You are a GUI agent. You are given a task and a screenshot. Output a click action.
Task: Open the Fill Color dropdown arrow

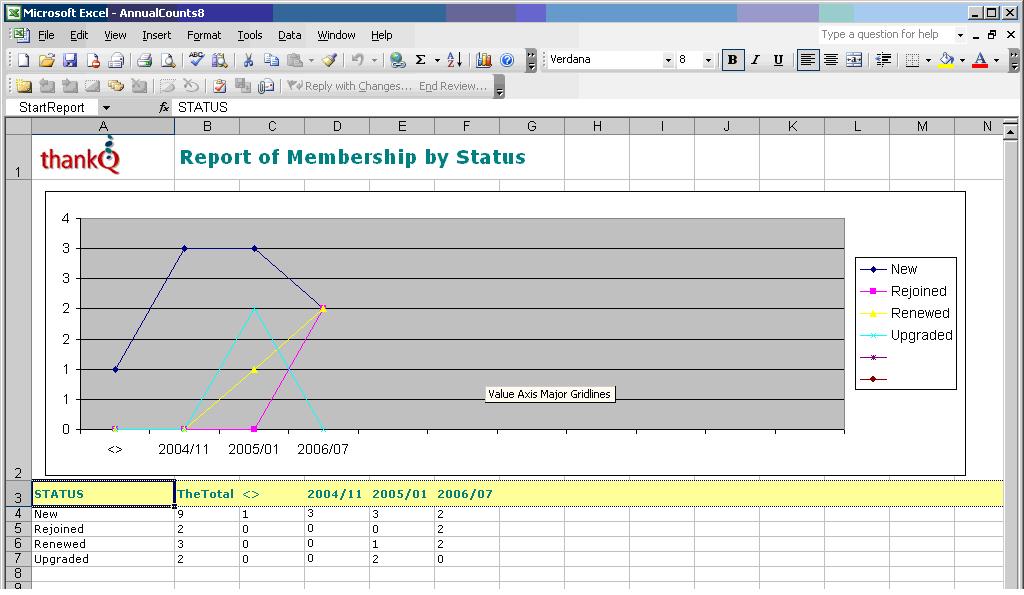[x=962, y=60]
